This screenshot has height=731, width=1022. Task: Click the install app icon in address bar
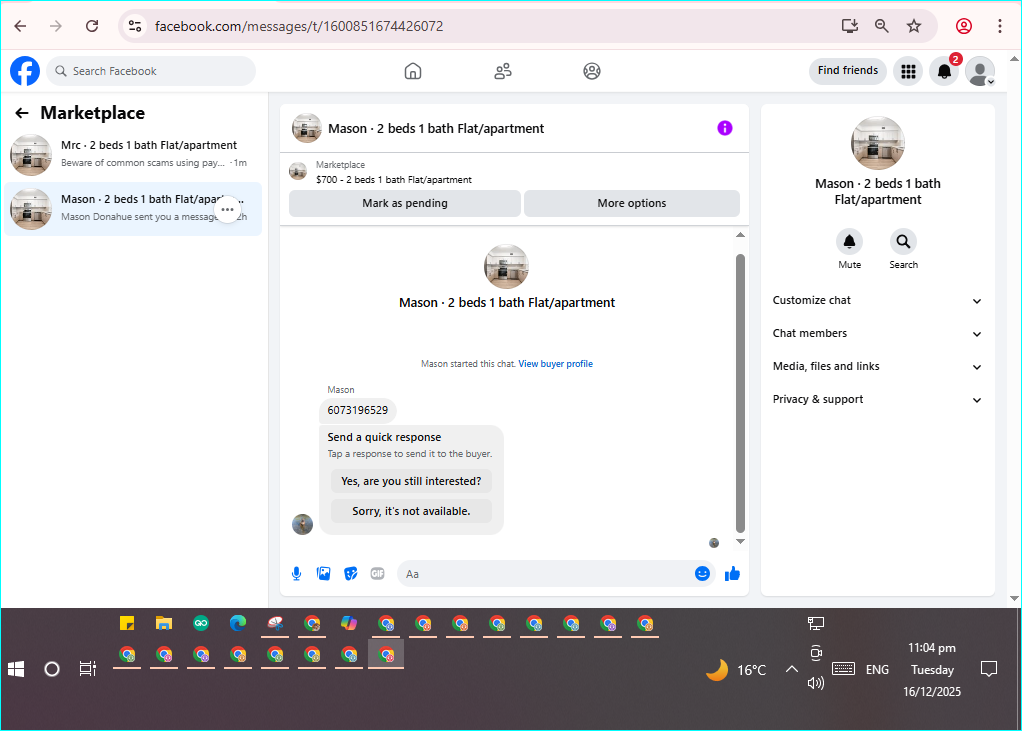pos(849,26)
